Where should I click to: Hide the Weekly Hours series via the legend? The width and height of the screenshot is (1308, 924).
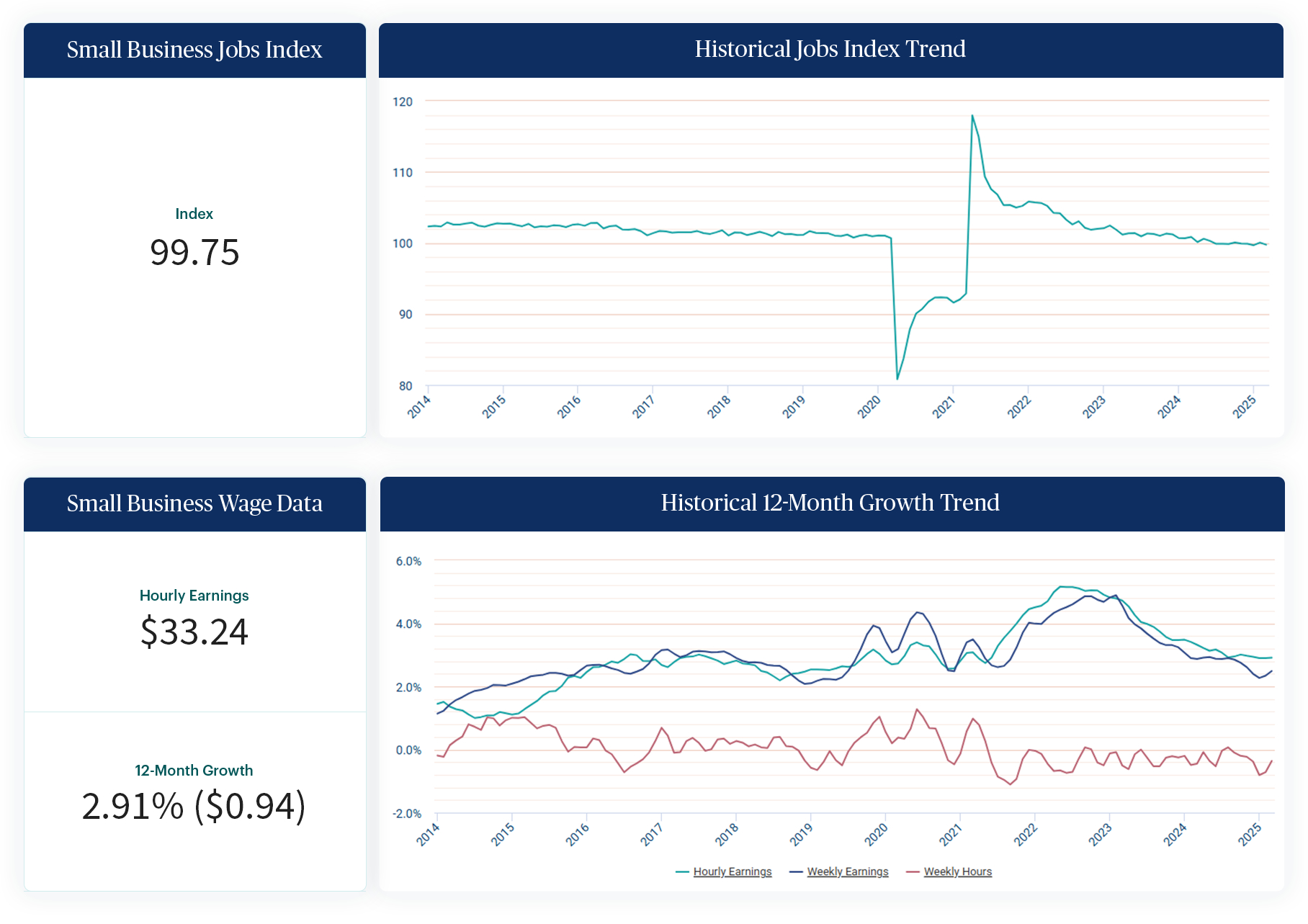coord(957,871)
